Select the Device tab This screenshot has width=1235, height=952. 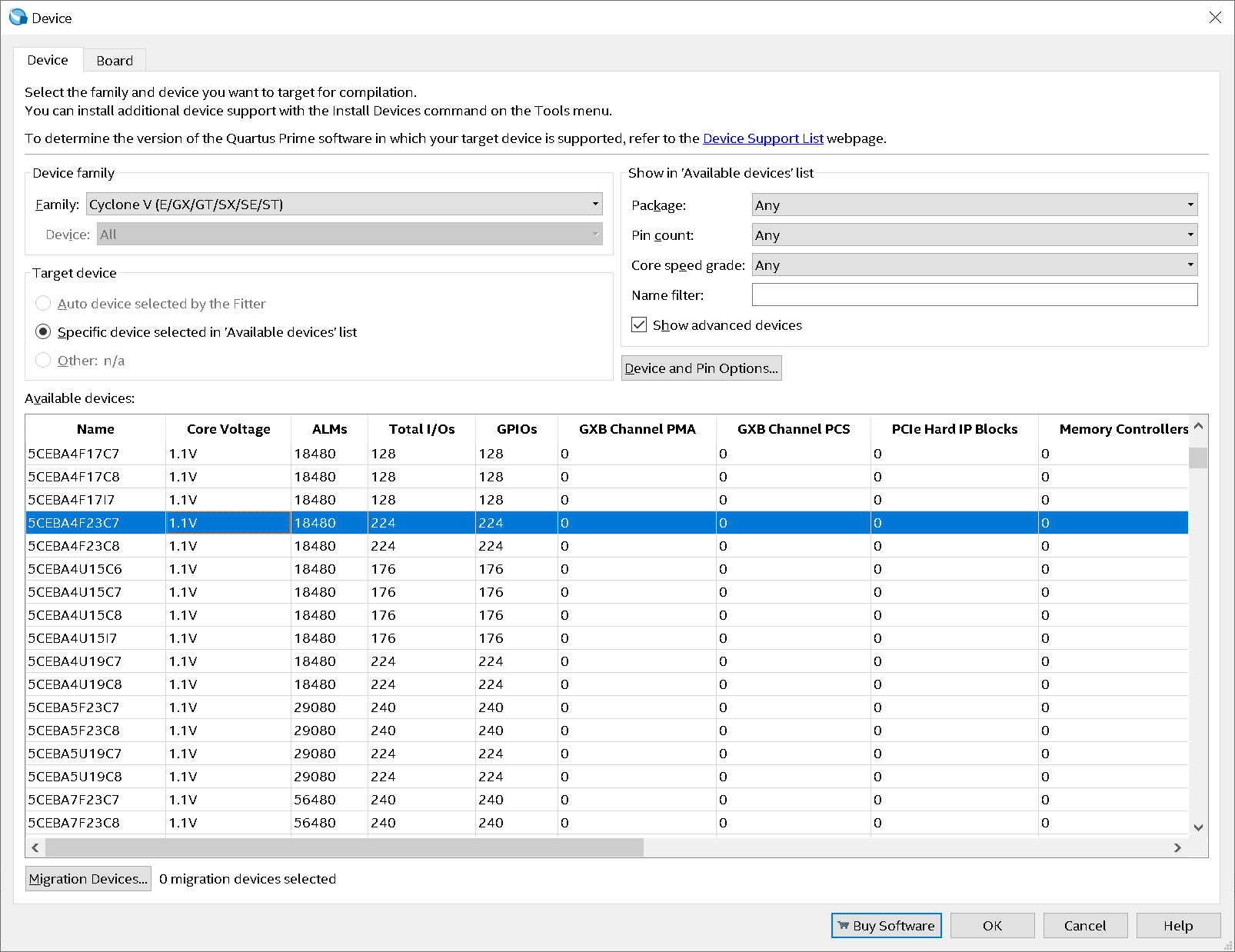[48, 59]
